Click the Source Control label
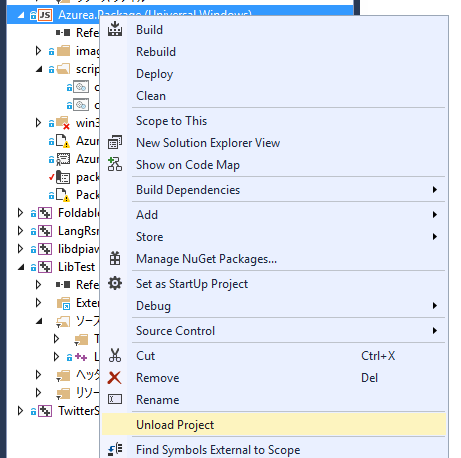The height and width of the screenshot is (458, 461). (x=175, y=331)
